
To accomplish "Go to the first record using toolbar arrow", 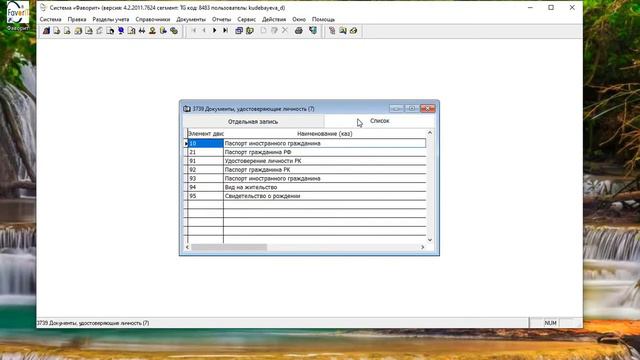I will 193,31.
